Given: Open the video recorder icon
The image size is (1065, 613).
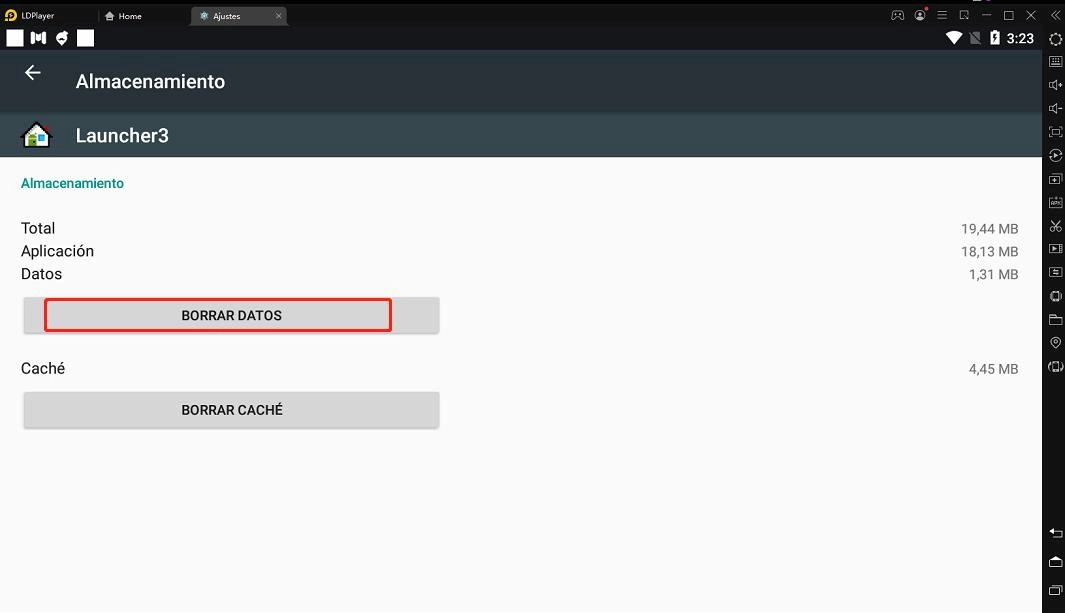Looking at the screenshot, I should pos(1055,249).
